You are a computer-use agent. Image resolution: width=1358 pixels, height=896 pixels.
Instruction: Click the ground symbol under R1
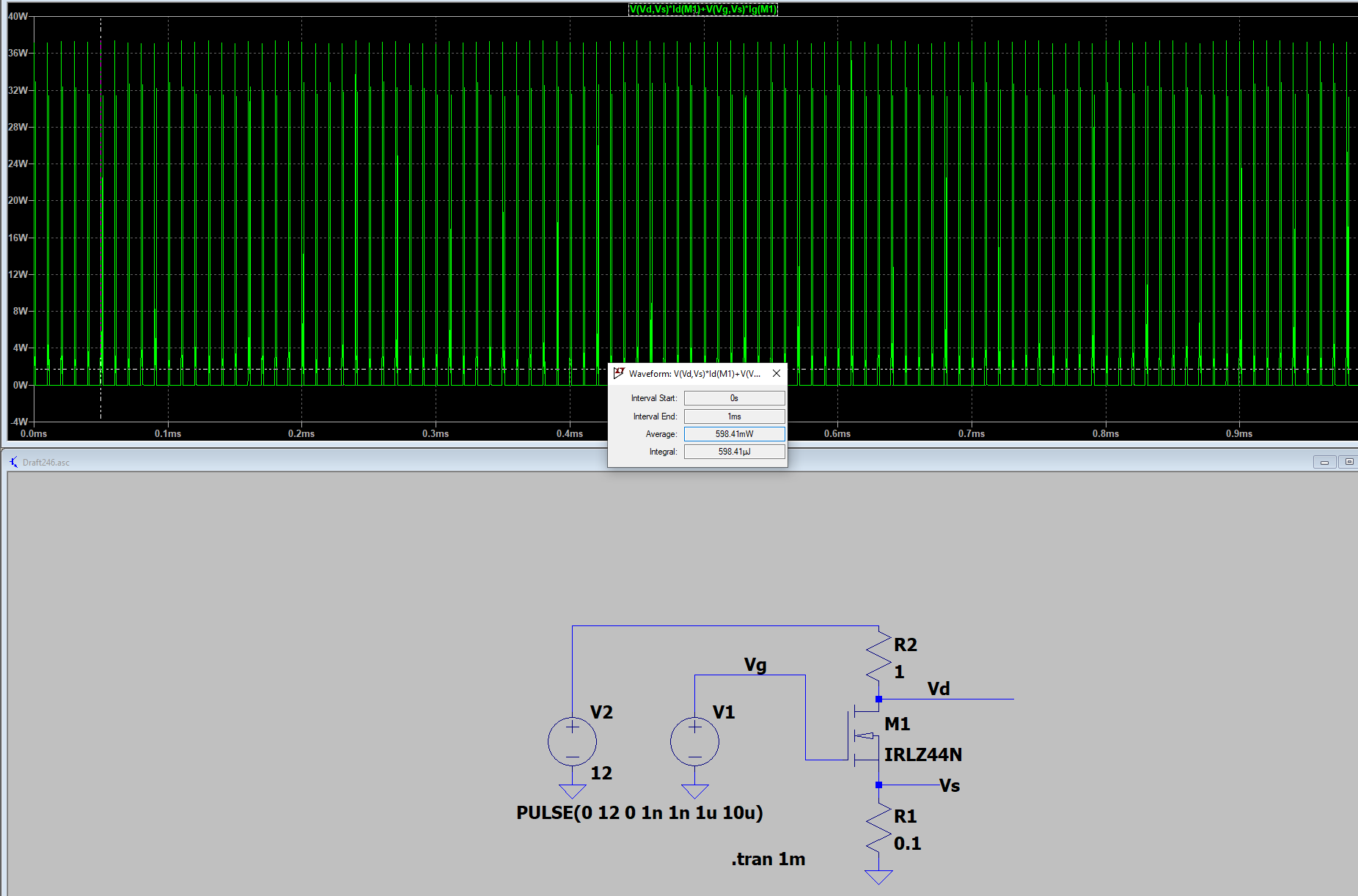coord(878,877)
